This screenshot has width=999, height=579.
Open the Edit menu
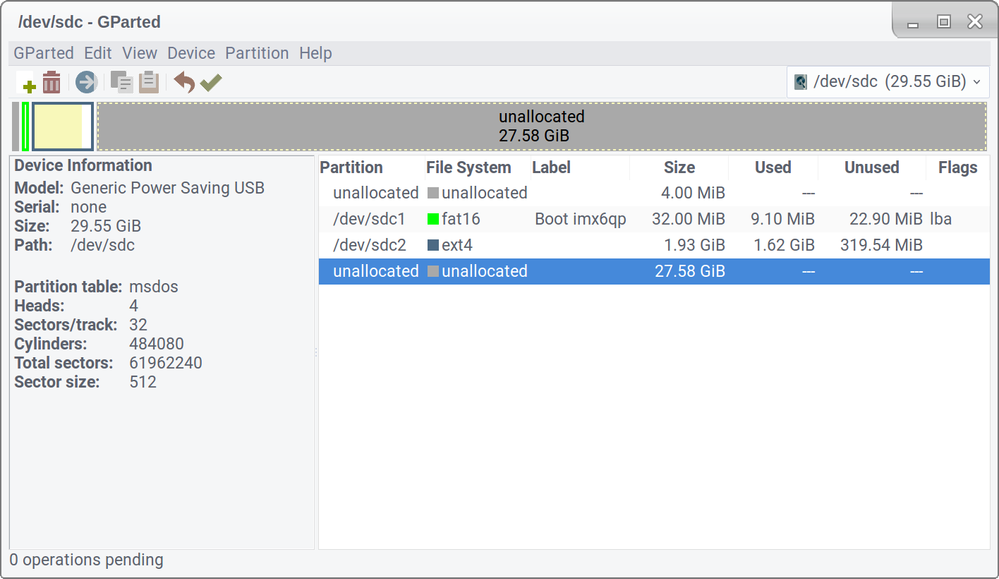pyautogui.click(x=98, y=53)
